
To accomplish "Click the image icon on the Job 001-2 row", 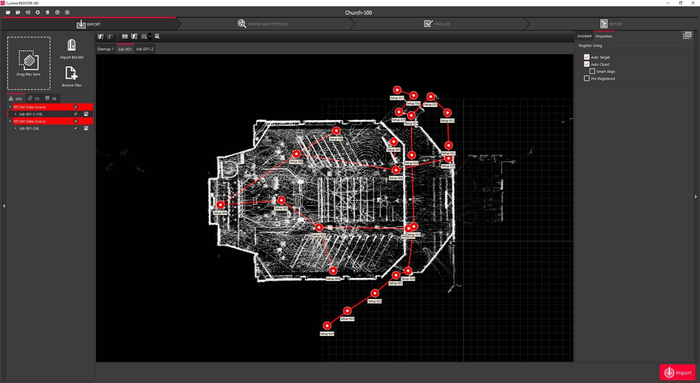I will click(x=86, y=114).
